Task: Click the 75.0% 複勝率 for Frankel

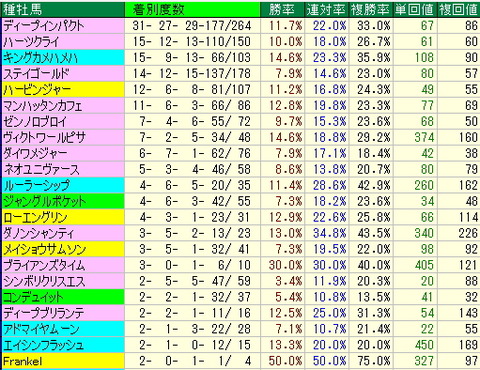Action: point(374,361)
